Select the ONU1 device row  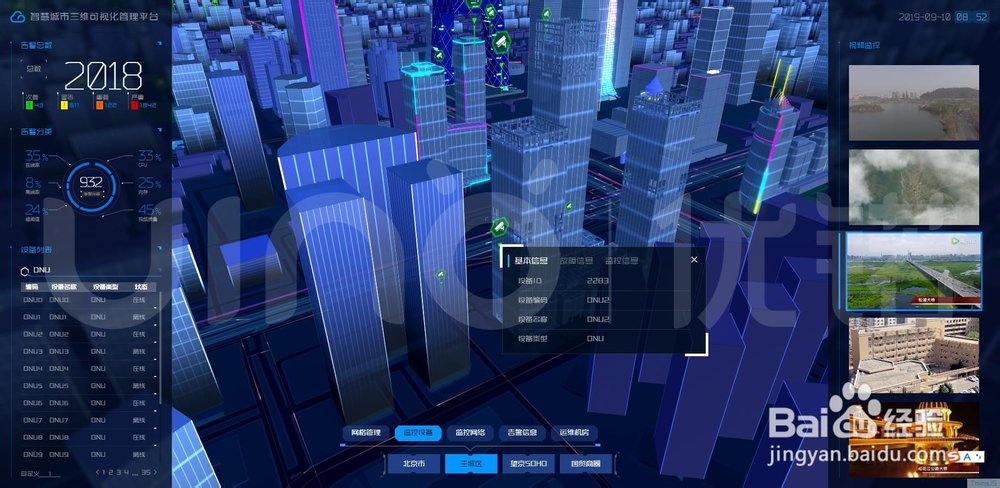tap(88, 317)
